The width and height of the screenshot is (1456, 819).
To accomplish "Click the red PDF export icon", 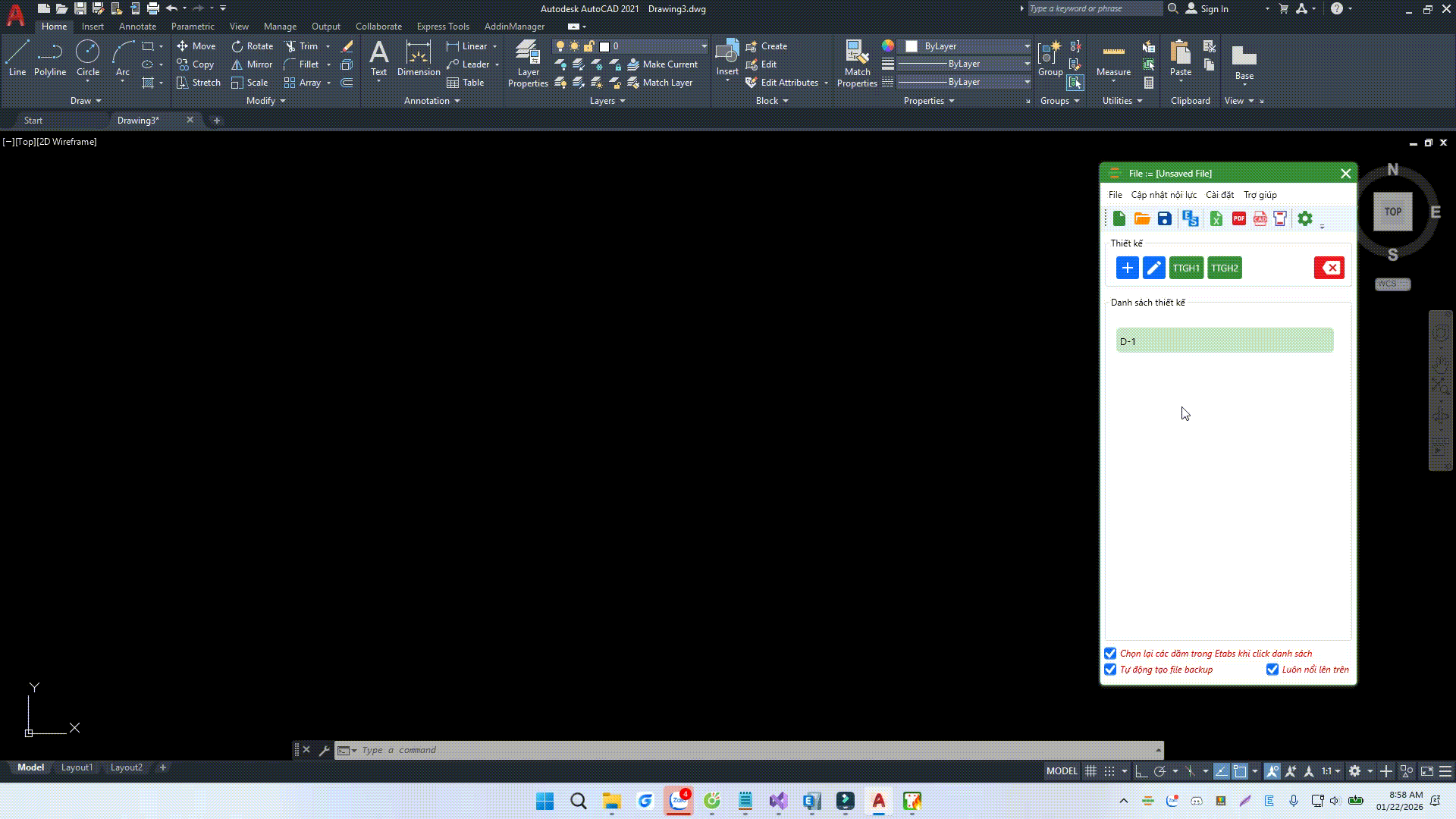I will [x=1238, y=219].
